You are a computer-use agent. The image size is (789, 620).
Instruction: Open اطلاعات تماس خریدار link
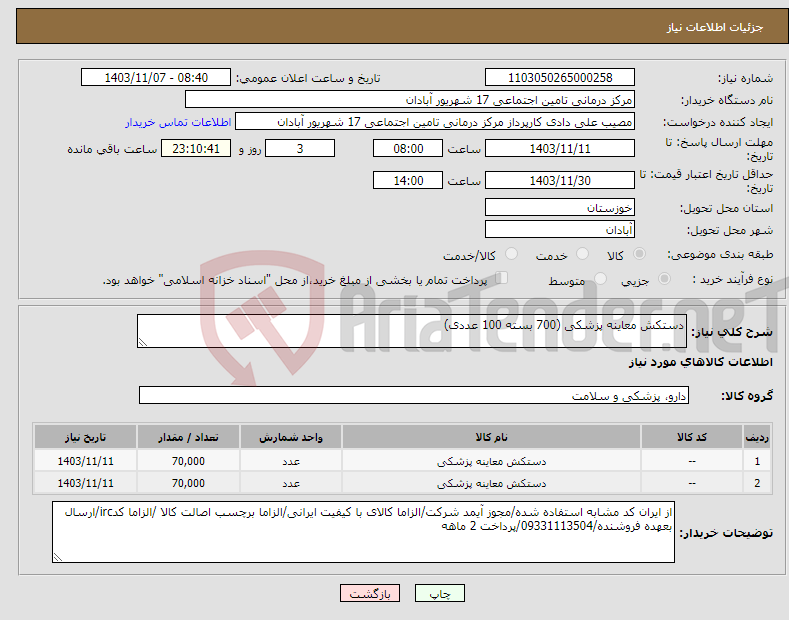pos(178,122)
